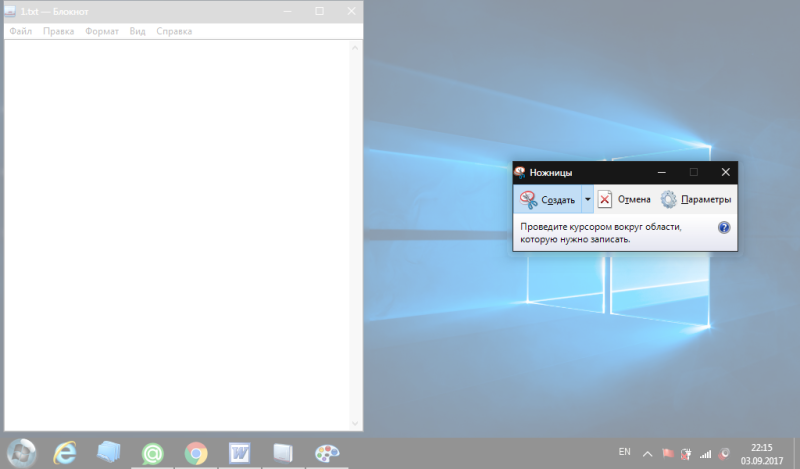Screen dimensions: 800x469
Task: Open the Windows Start button
Action: click(x=21, y=453)
